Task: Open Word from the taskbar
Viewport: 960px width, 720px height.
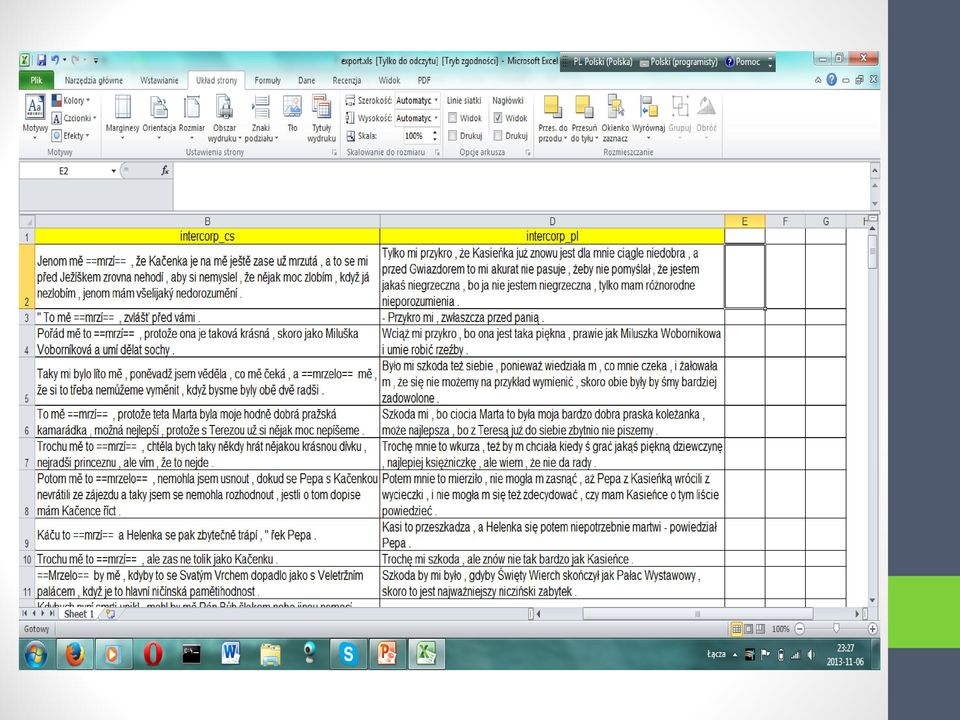Action: coord(231,654)
